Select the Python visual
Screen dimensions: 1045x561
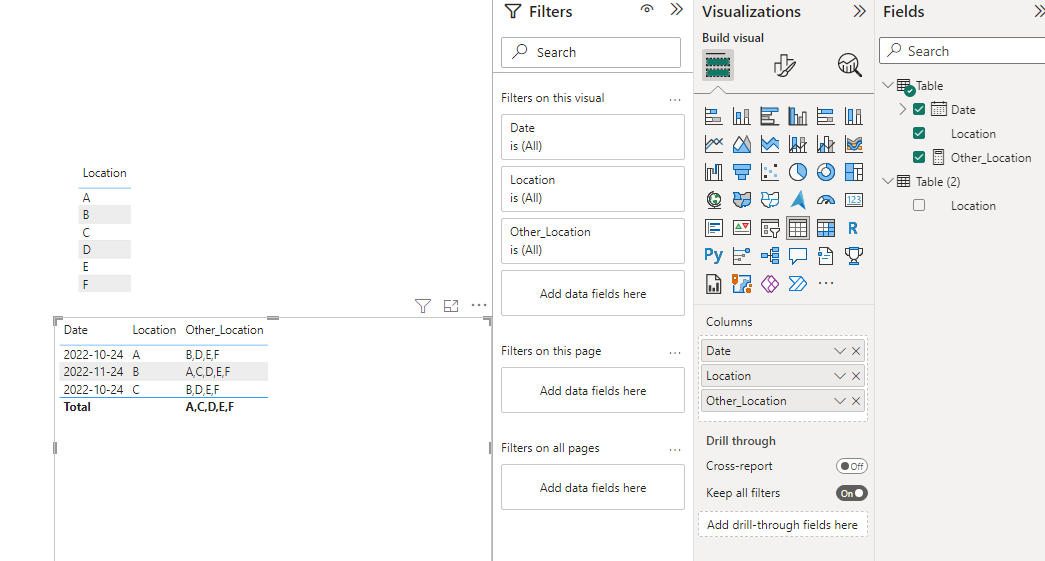tap(713, 255)
